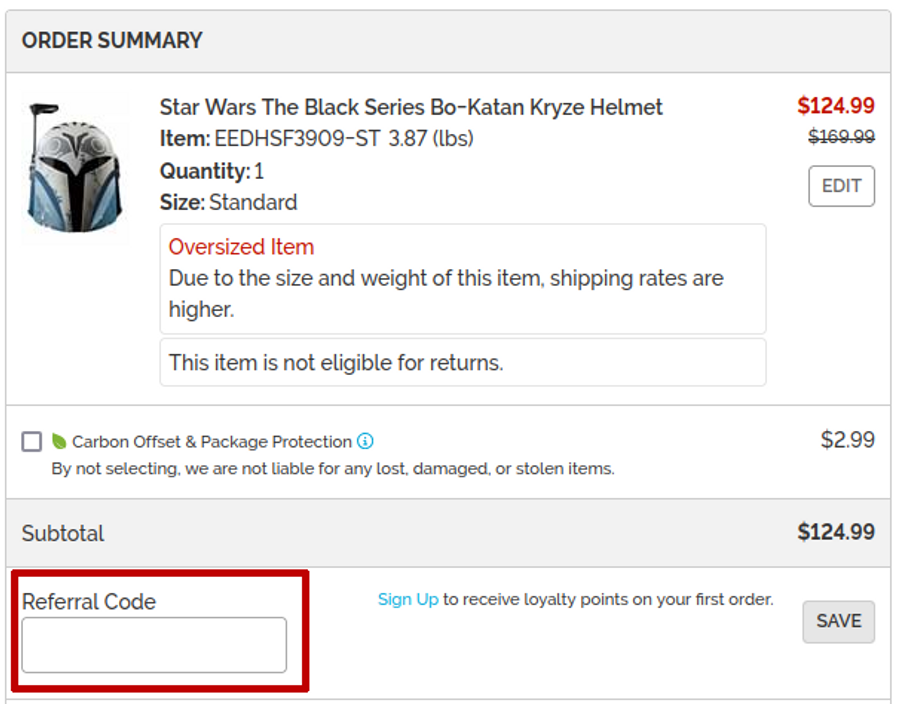Click the Referral Code field label
Screen dimensions: 900x704
89,602
